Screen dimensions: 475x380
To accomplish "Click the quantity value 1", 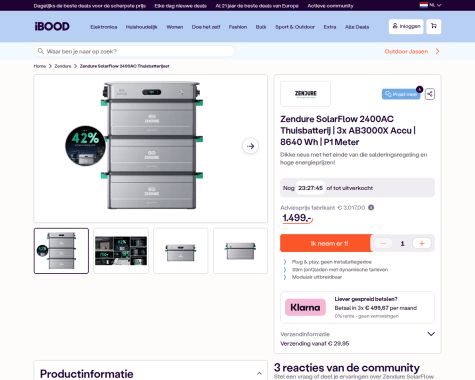I will coord(402,244).
